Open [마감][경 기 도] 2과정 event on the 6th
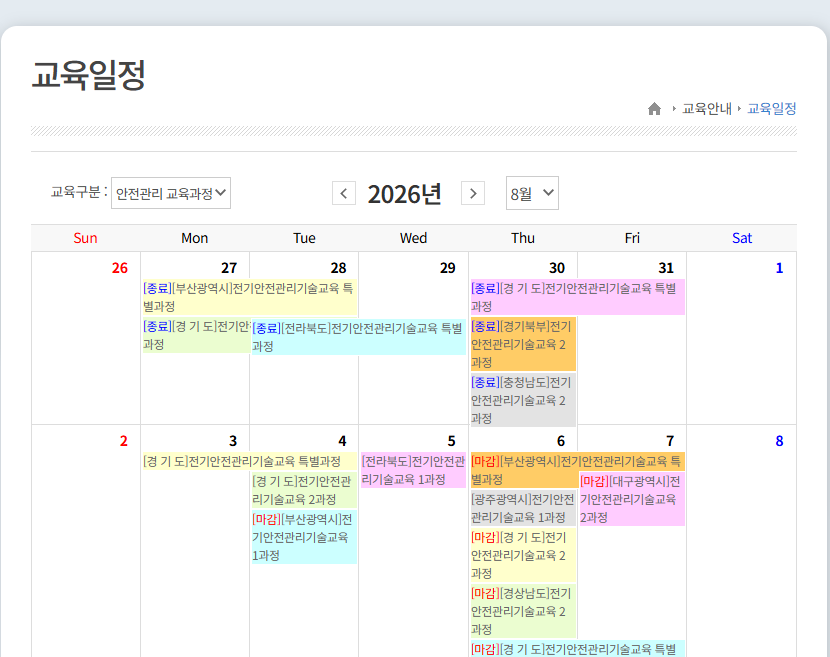 [x=523, y=555]
